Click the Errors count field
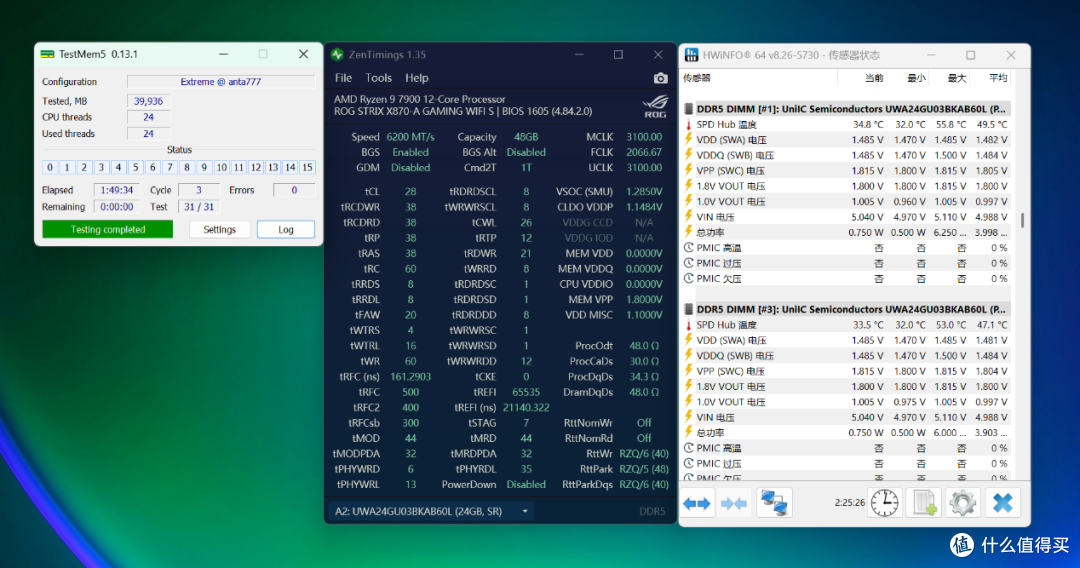Image resolution: width=1080 pixels, height=568 pixels. pyautogui.click(x=294, y=190)
